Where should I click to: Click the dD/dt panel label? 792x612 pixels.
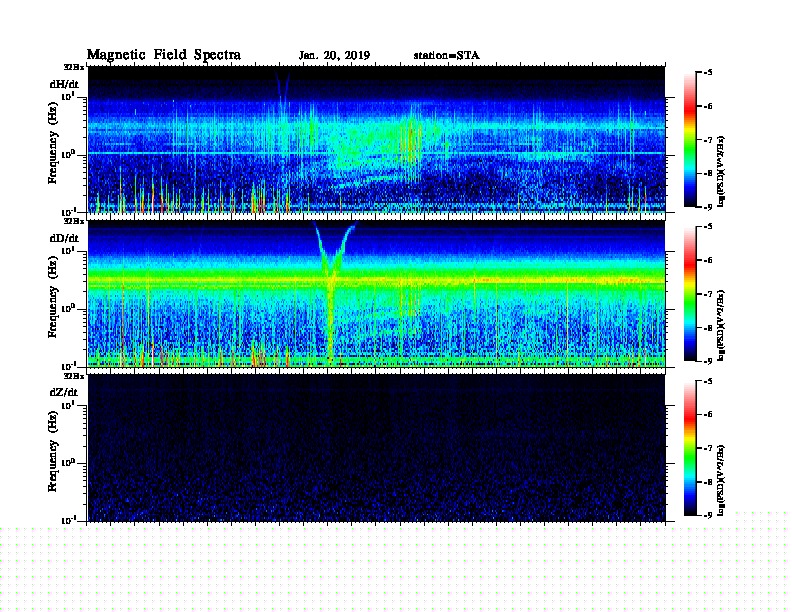pos(64,238)
